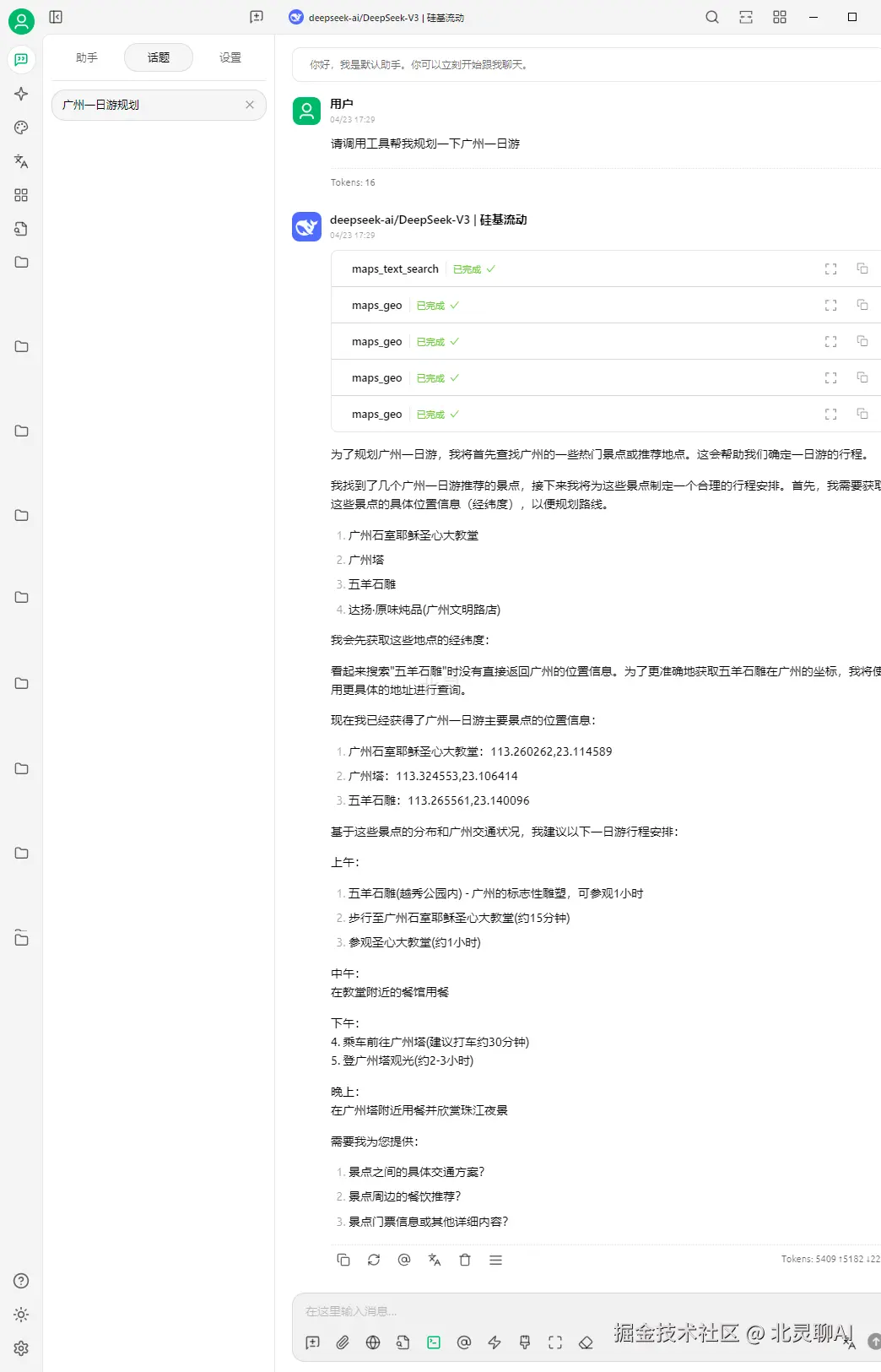Toggle the green MCP tools icon
Viewport: 881px width, 1372px height.
434,1342
